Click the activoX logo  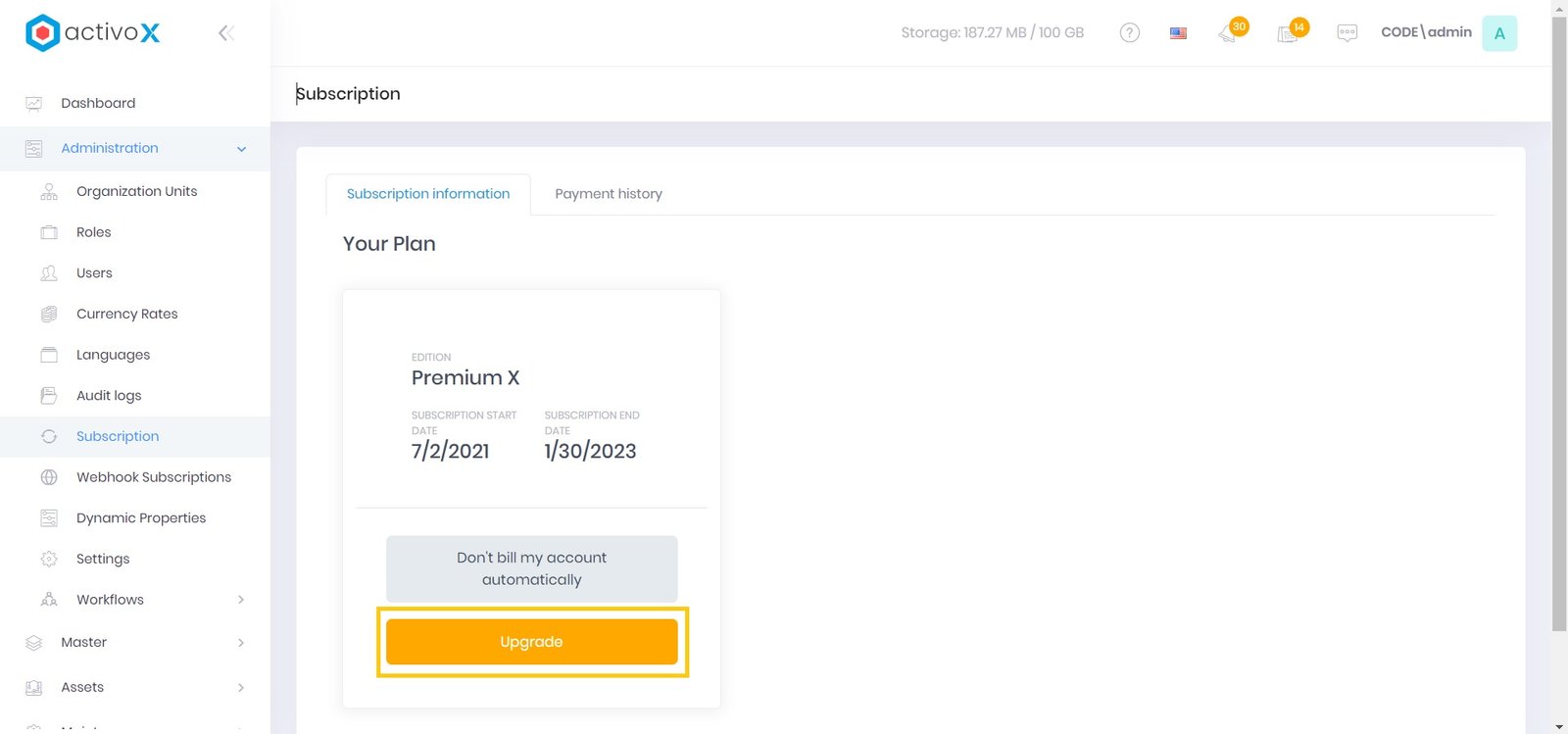coord(93,32)
